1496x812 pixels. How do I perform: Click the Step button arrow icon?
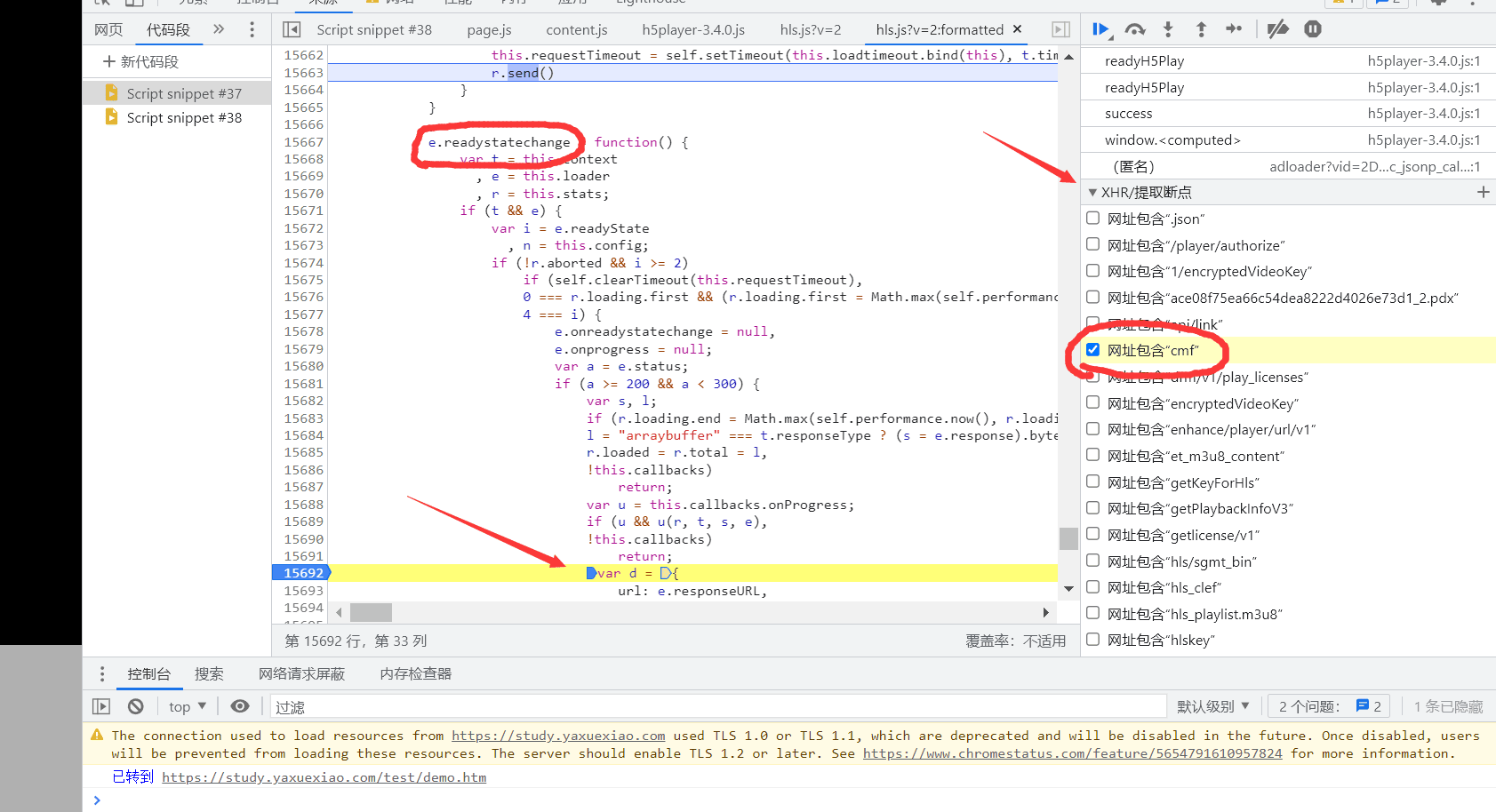(x=1234, y=29)
